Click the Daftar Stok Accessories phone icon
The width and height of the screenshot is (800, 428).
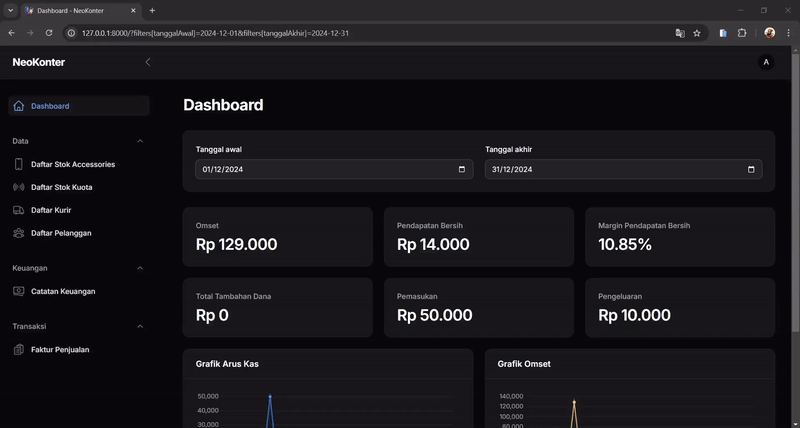click(x=19, y=164)
